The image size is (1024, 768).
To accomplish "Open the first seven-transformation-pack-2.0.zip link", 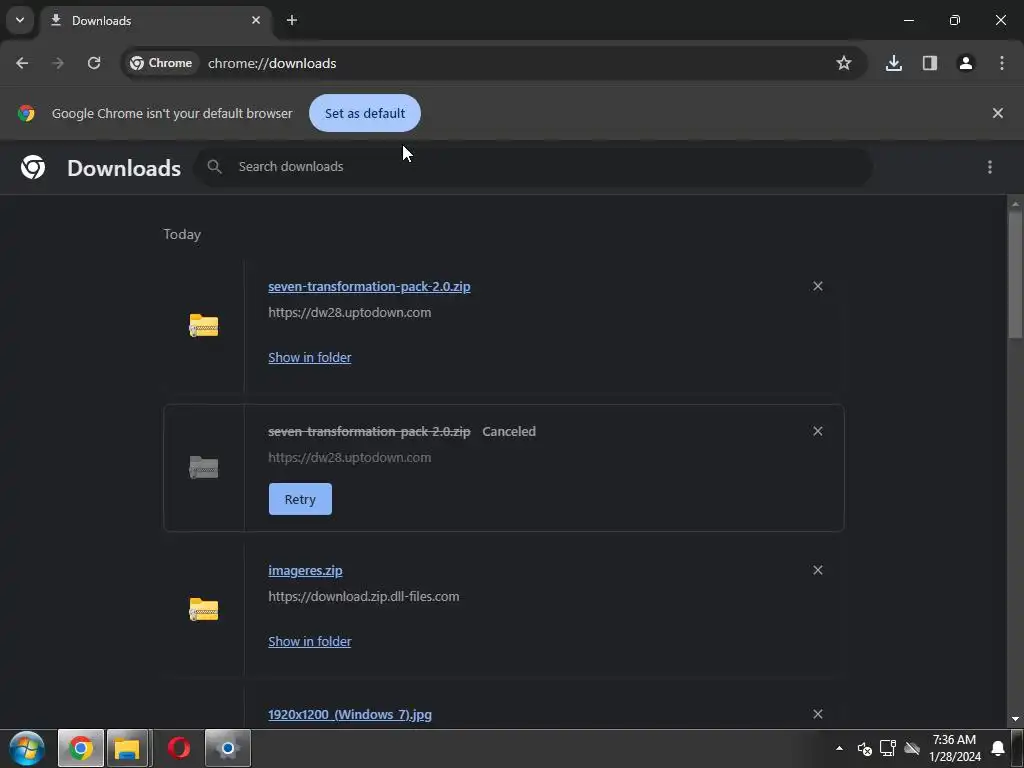I will [369, 287].
